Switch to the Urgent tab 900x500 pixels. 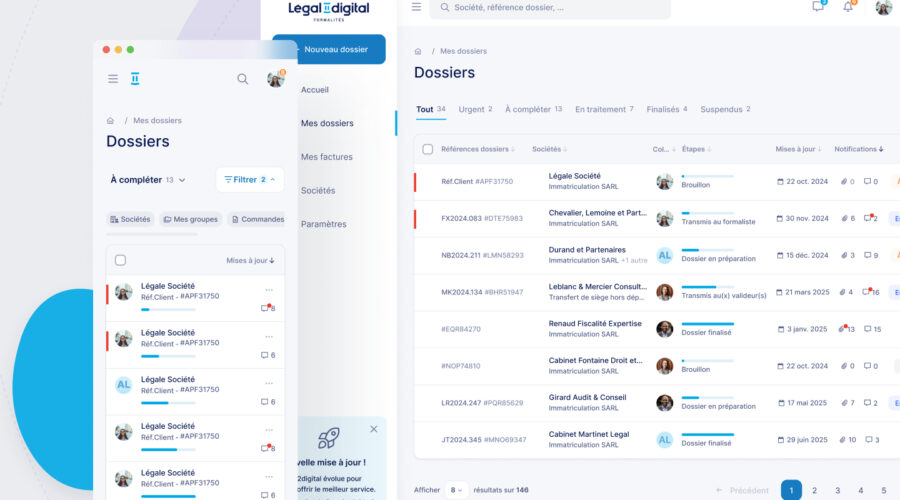pos(475,109)
